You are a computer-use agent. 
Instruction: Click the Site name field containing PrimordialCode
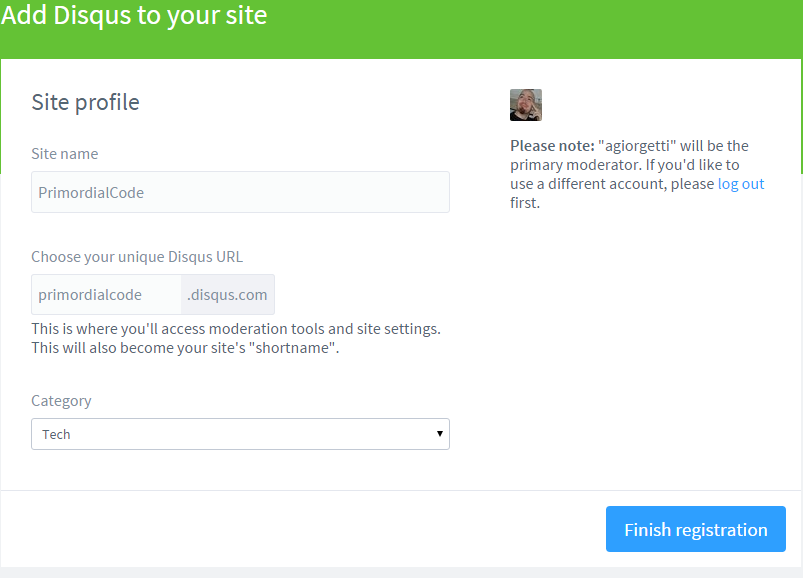pos(240,192)
